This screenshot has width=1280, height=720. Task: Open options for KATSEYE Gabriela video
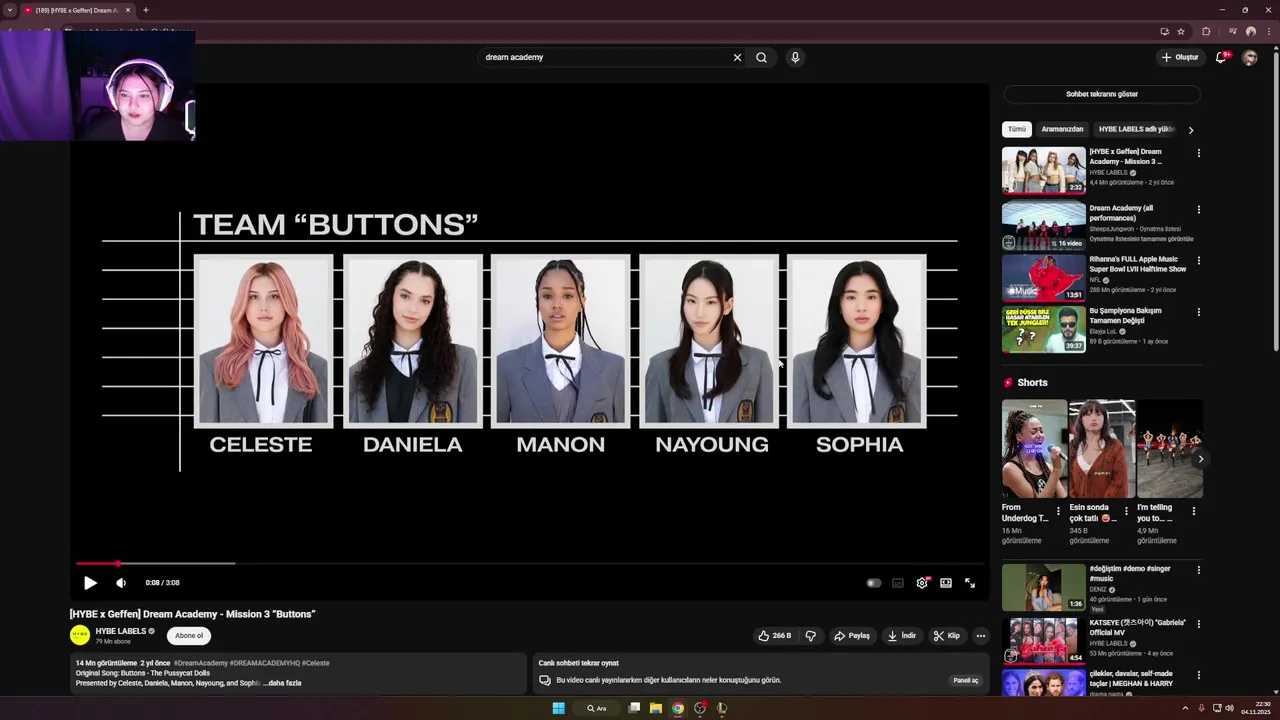tap(1198, 624)
